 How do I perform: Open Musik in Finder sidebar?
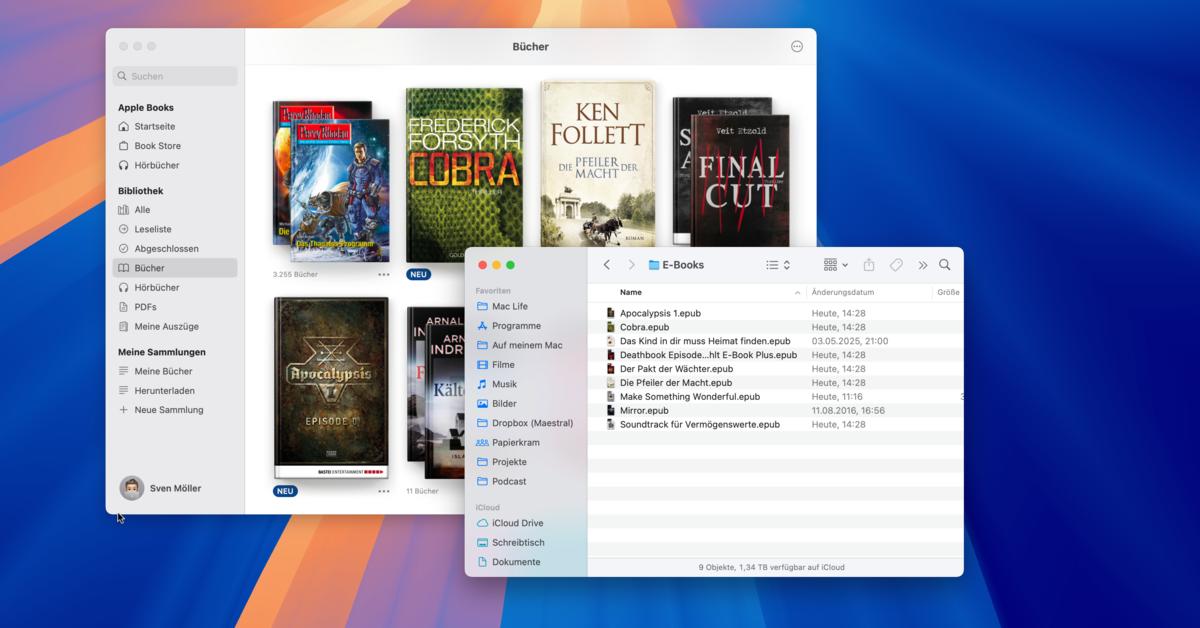[x=504, y=384]
